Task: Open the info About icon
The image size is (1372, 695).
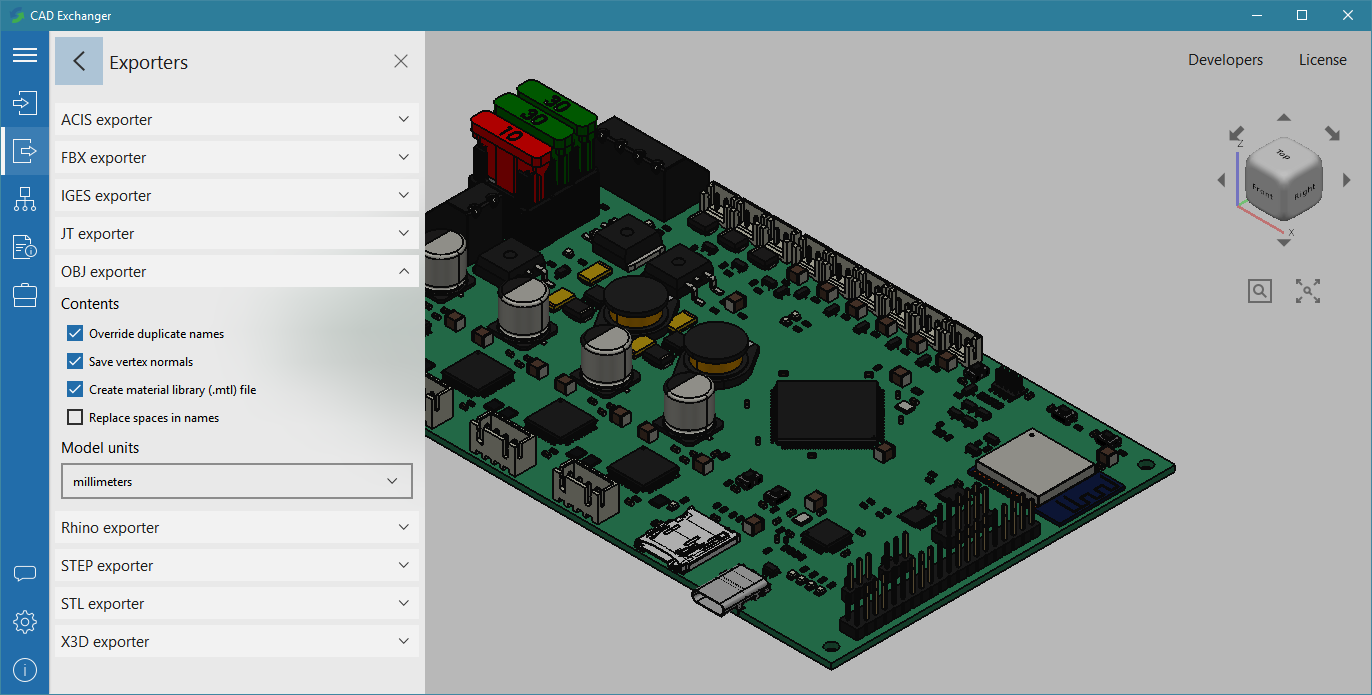Action: 24,670
